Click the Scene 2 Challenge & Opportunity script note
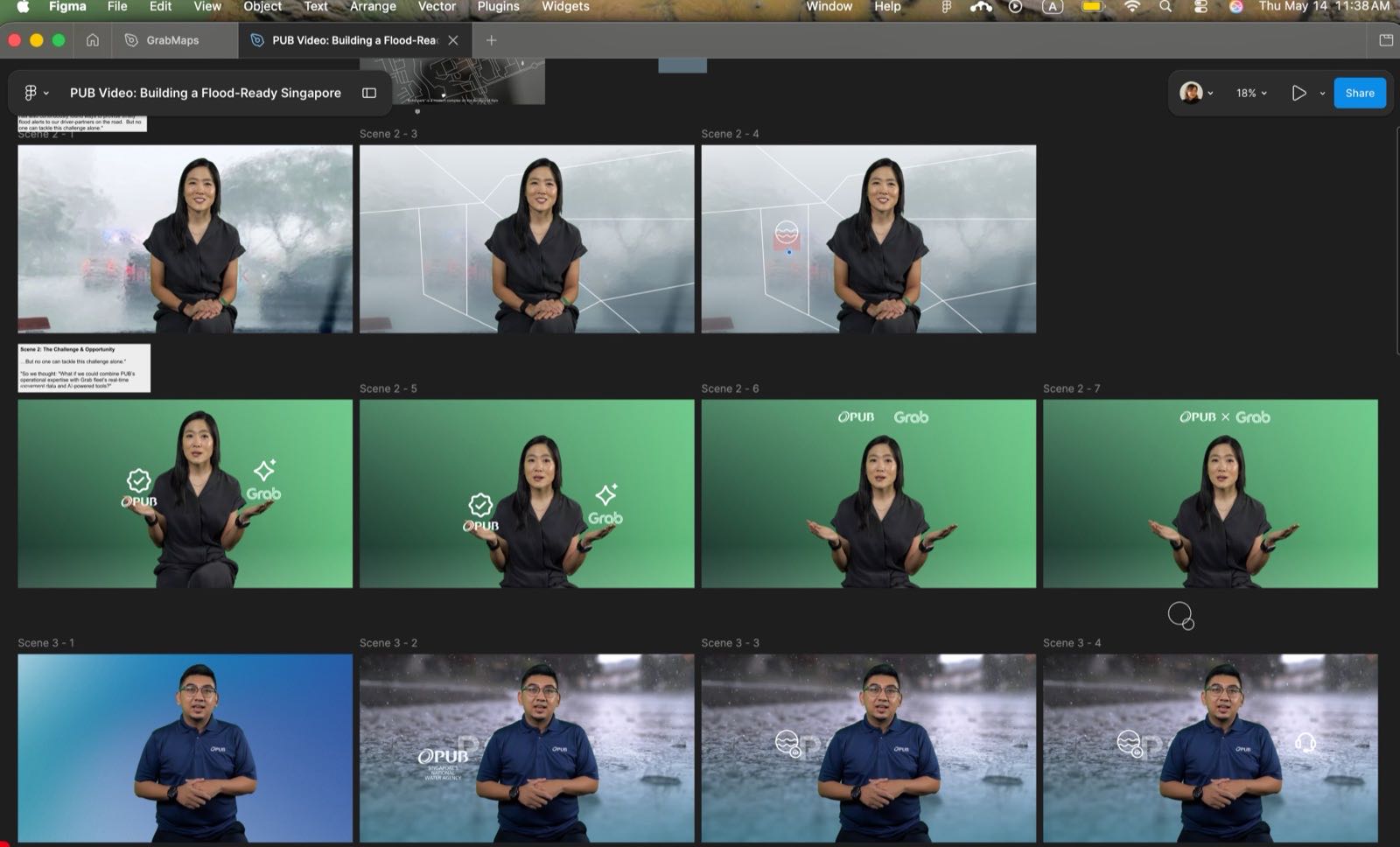The image size is (1400, 847). pyautogui.click(x=84, y=367)
